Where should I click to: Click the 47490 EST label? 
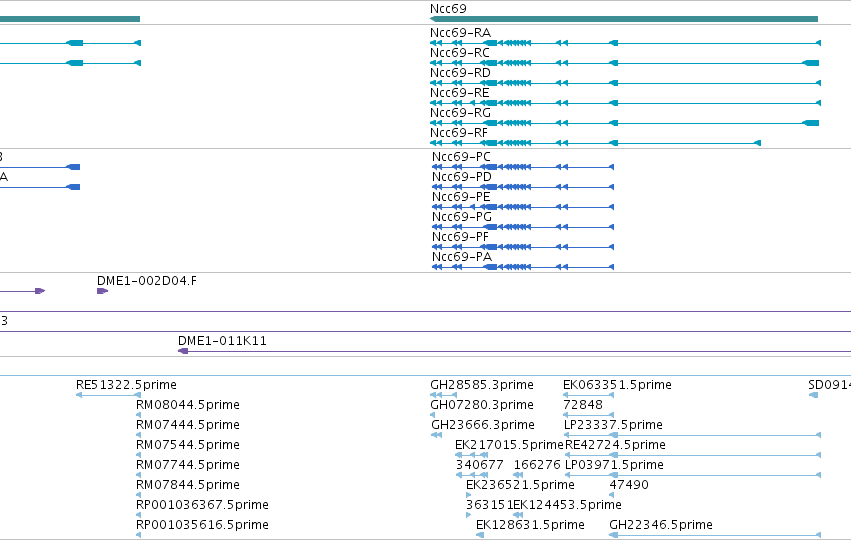(x=628, y=485)
